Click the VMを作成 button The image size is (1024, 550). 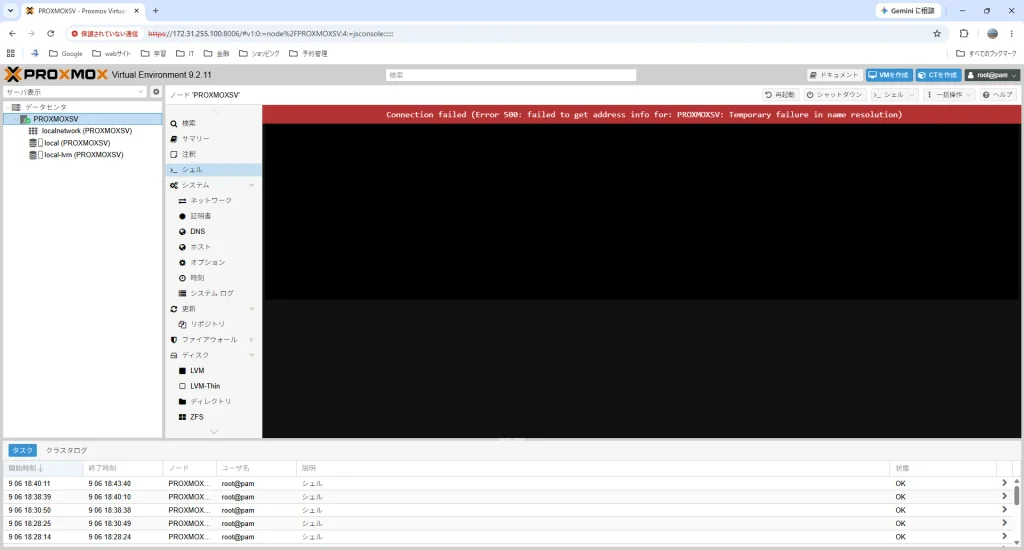(889, 75)
